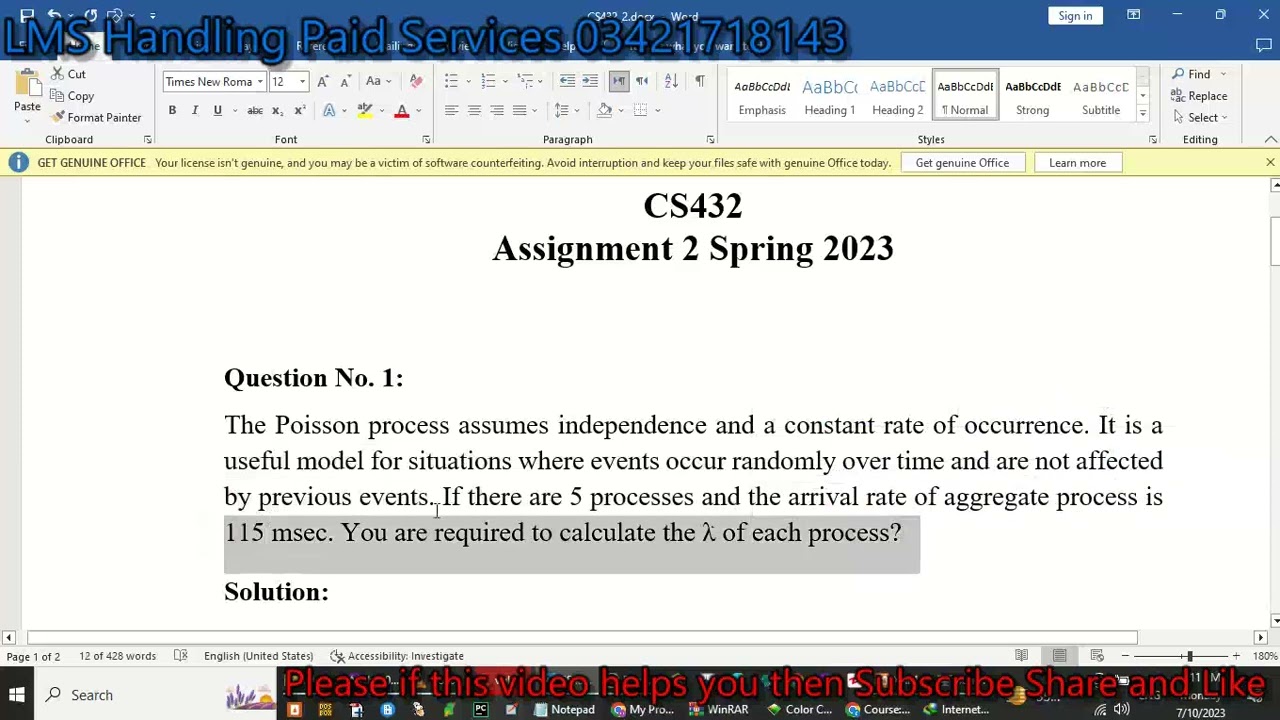The height and width of the screenshot is (720, 1280).
Task: Click Sign in at the top
Action: coord(1075,16)
